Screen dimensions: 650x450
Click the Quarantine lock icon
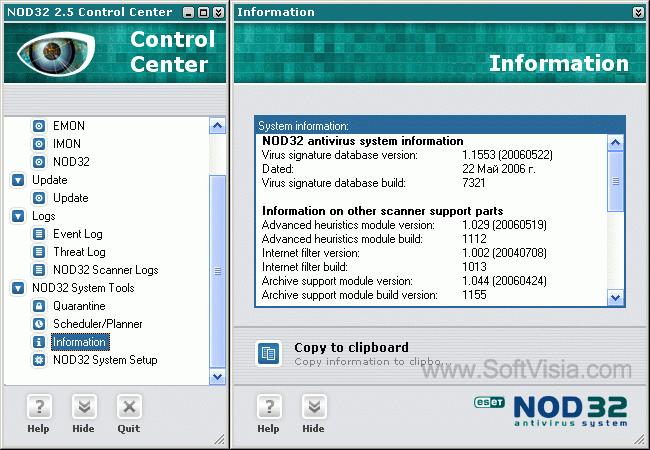[39, 306]
